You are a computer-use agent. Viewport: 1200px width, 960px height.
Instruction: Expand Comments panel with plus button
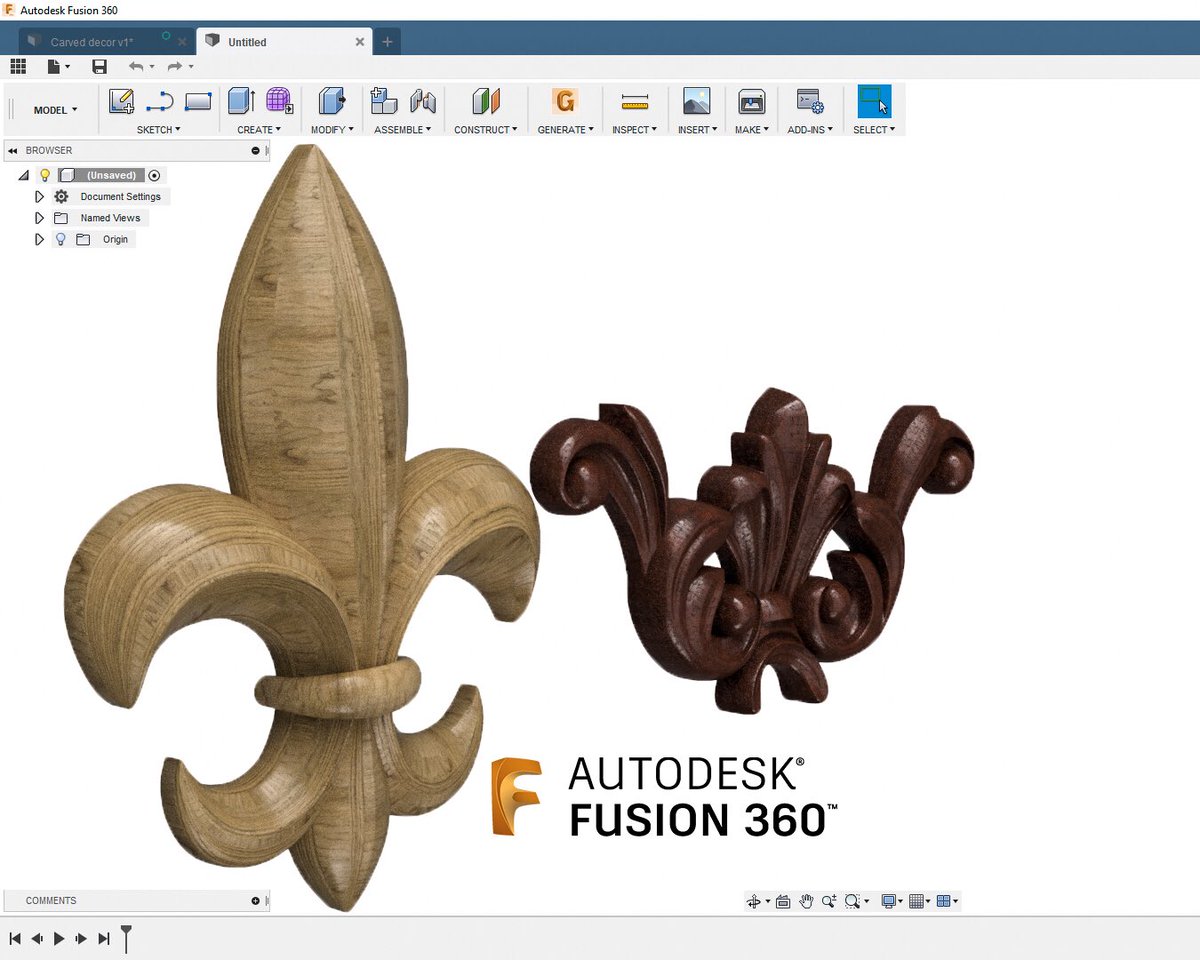[255, 901]
